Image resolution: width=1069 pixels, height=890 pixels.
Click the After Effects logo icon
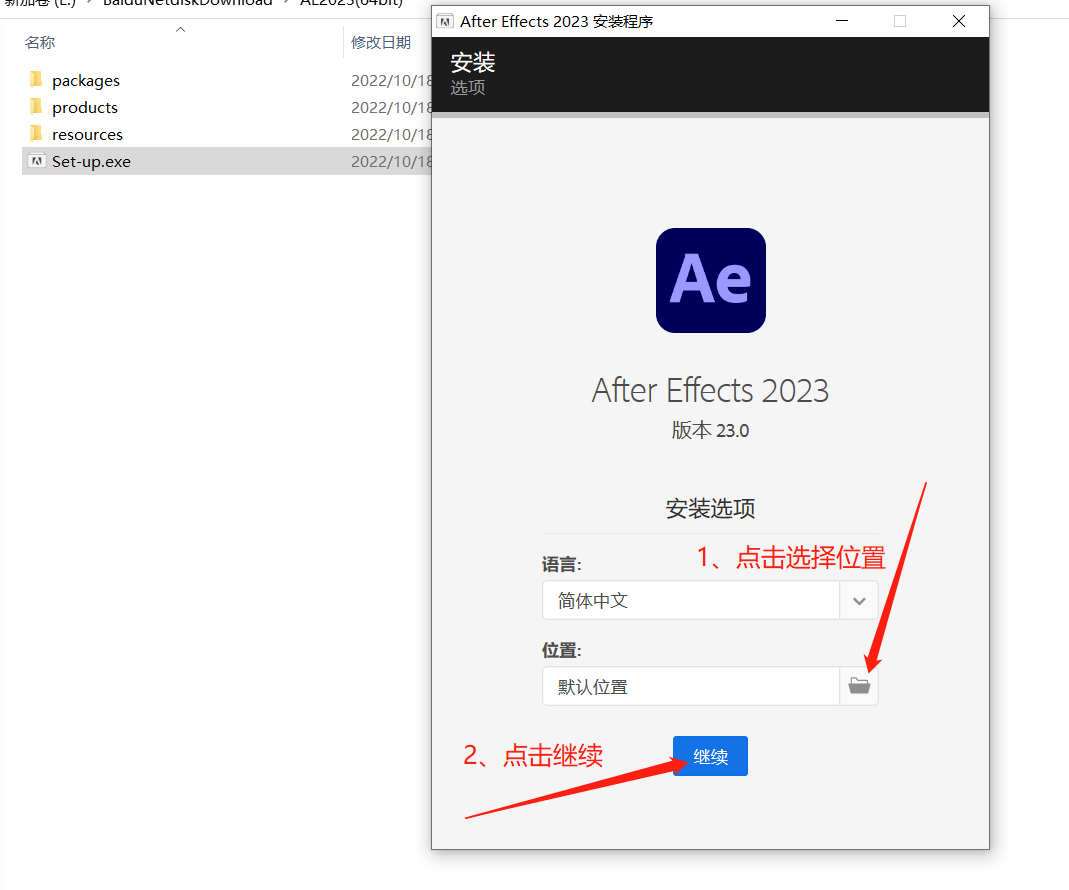tap(710, 280)
